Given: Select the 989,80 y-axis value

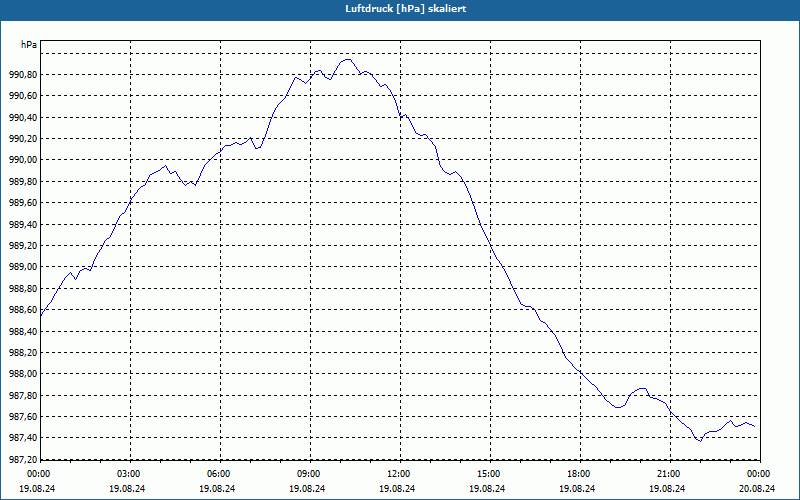Looking at the screenshot, I should pyautogui.click(x=23, y=182).
